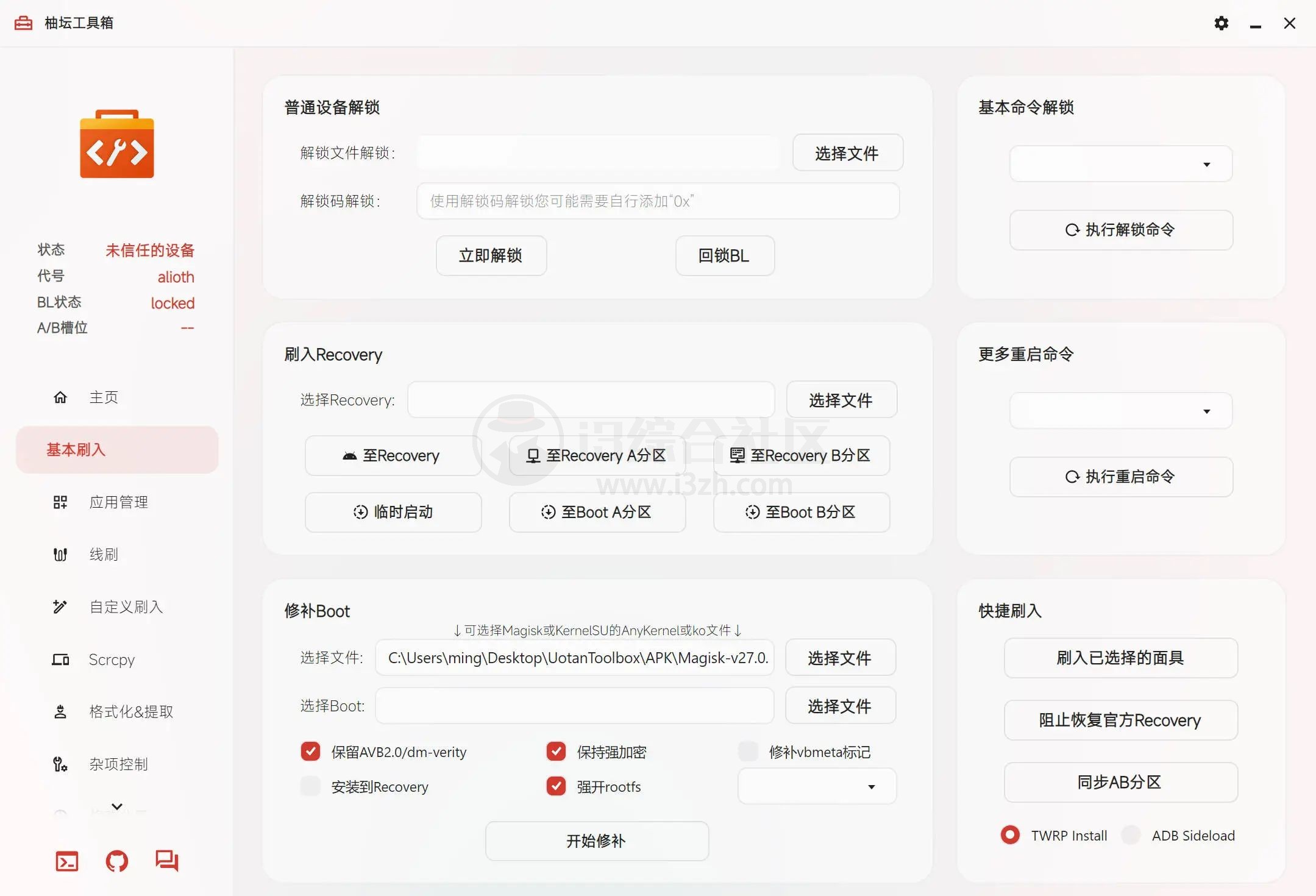
Task: Open the 杂项控制 page
Action: pos(117,764)
